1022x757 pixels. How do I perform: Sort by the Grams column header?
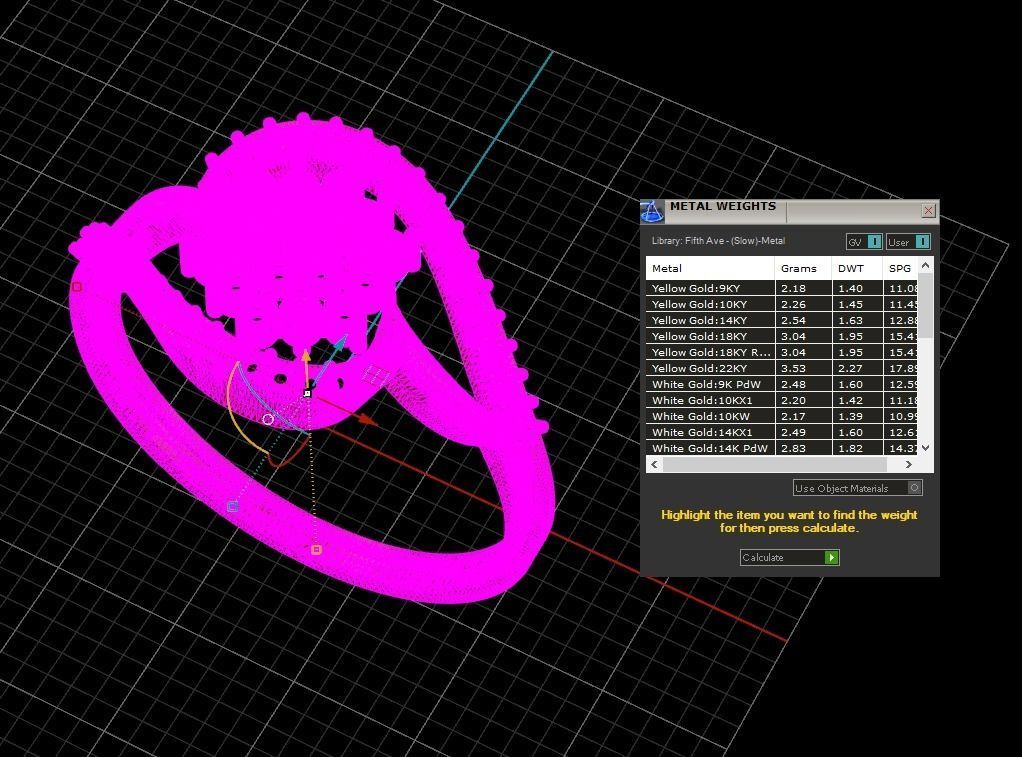point(803,268)
